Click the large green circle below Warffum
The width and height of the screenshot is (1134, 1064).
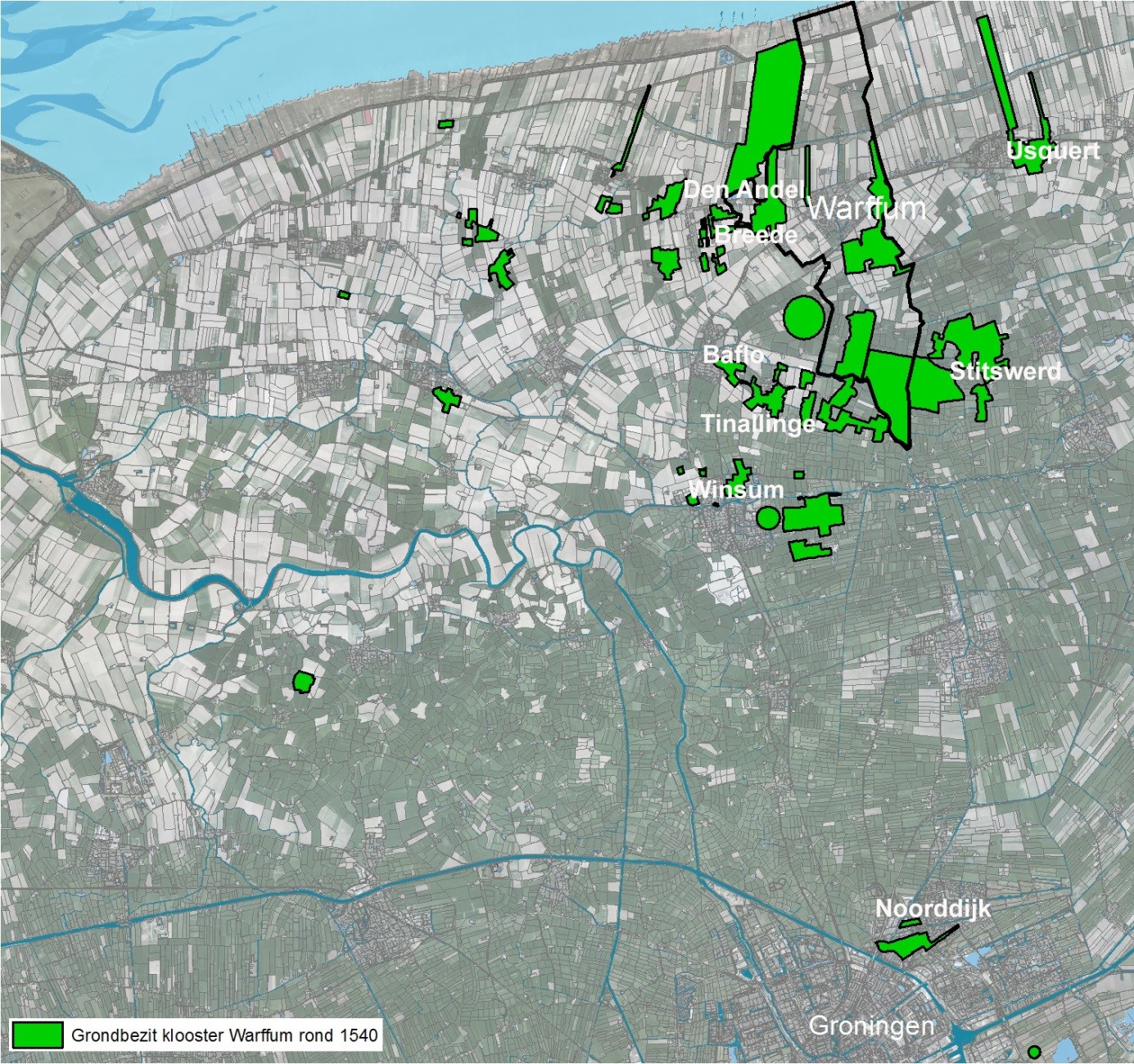(802, 317)
